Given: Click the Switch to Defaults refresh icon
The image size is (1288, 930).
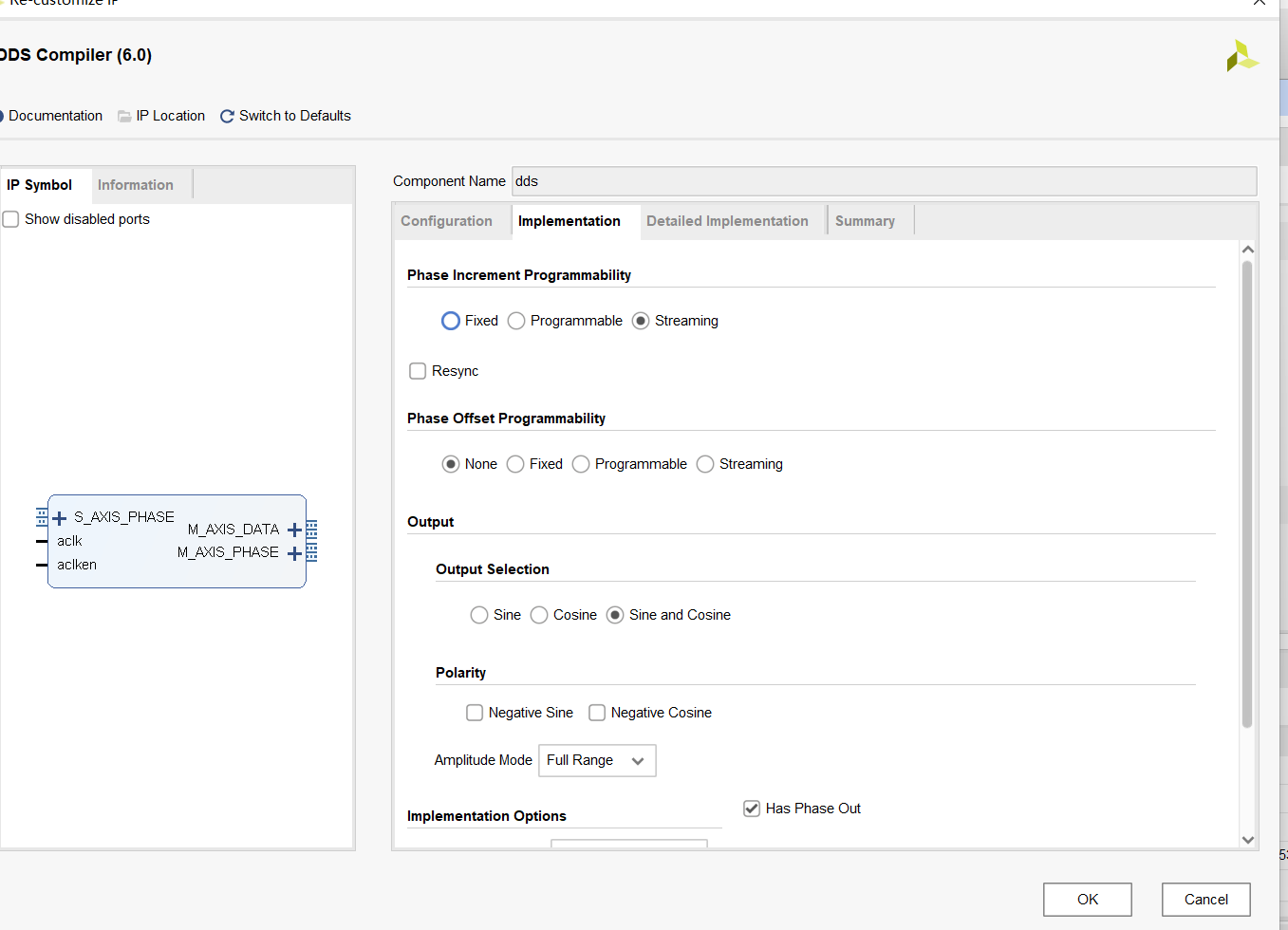Looking at the screenshot, I should (x=227, y=116).
